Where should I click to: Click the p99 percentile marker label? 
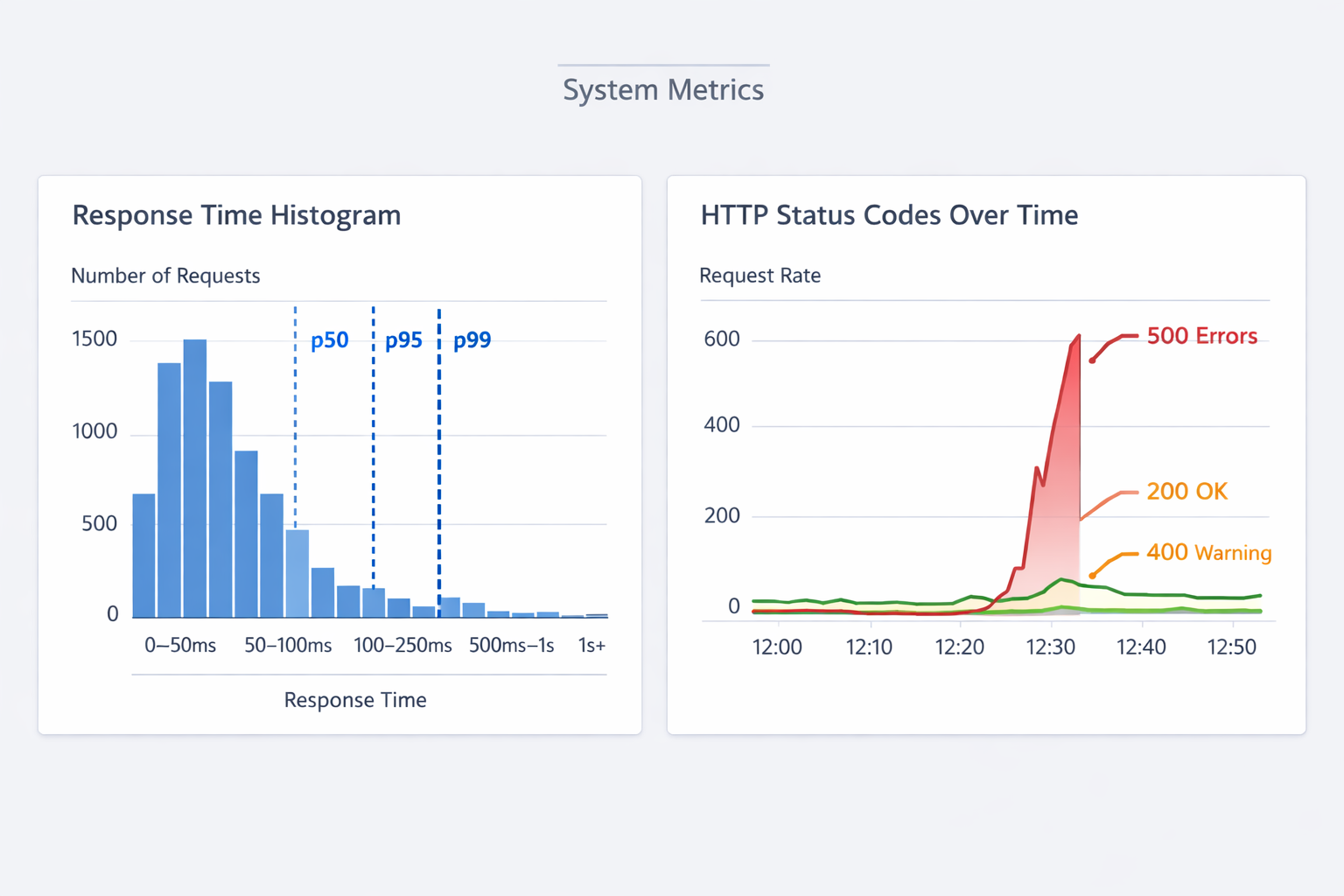472,340
